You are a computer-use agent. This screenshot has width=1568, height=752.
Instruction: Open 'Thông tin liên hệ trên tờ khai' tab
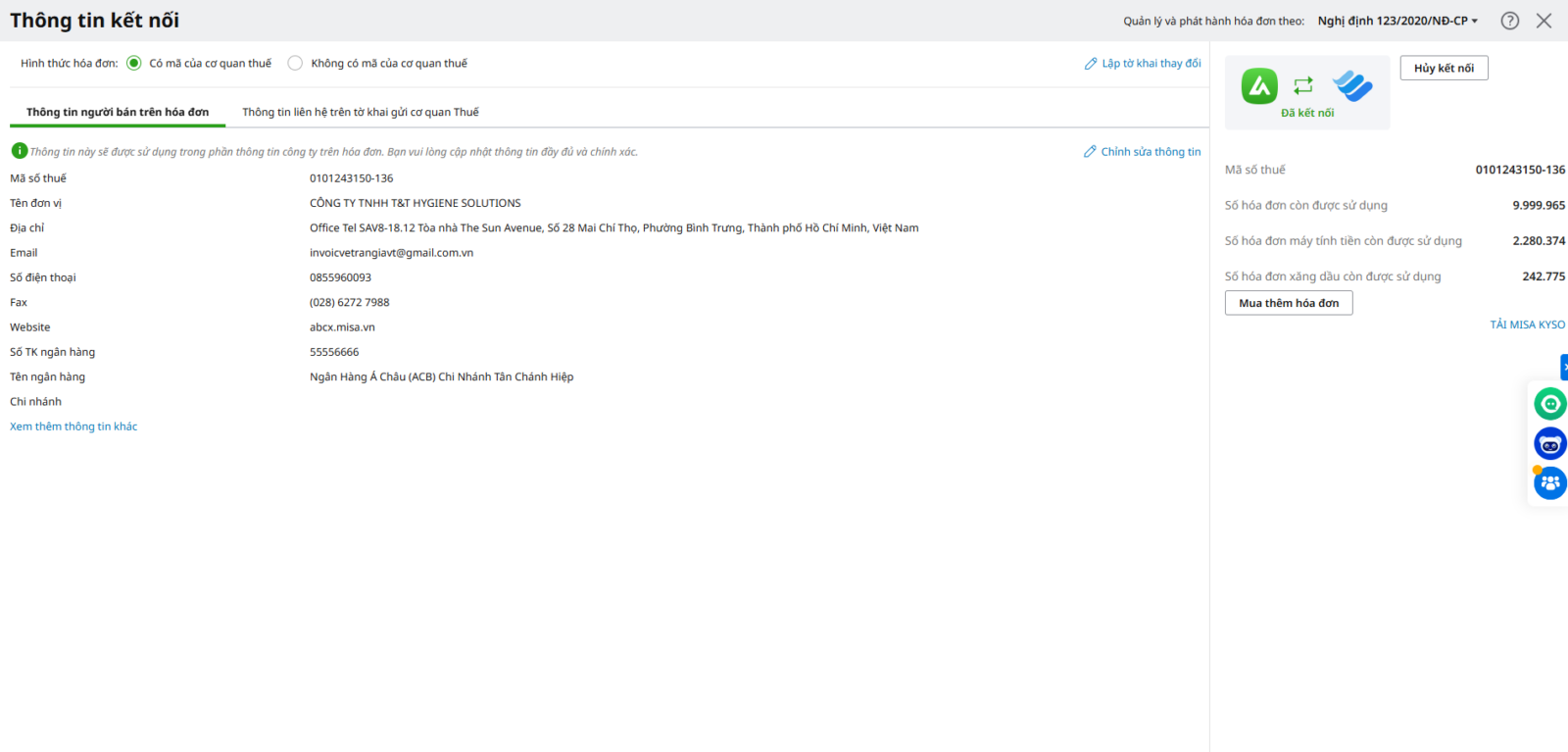[x=361, y=112]
